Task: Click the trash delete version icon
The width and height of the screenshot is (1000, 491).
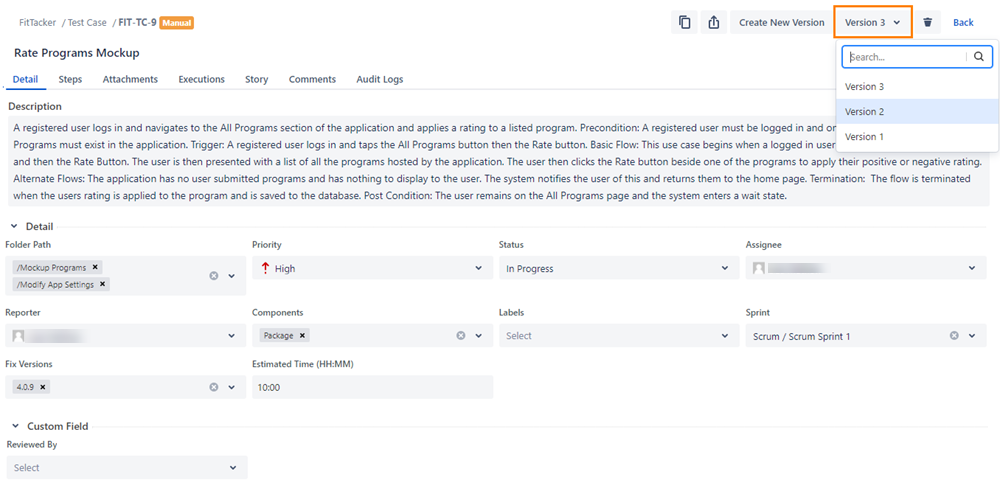Action: [x=928, y=22]
